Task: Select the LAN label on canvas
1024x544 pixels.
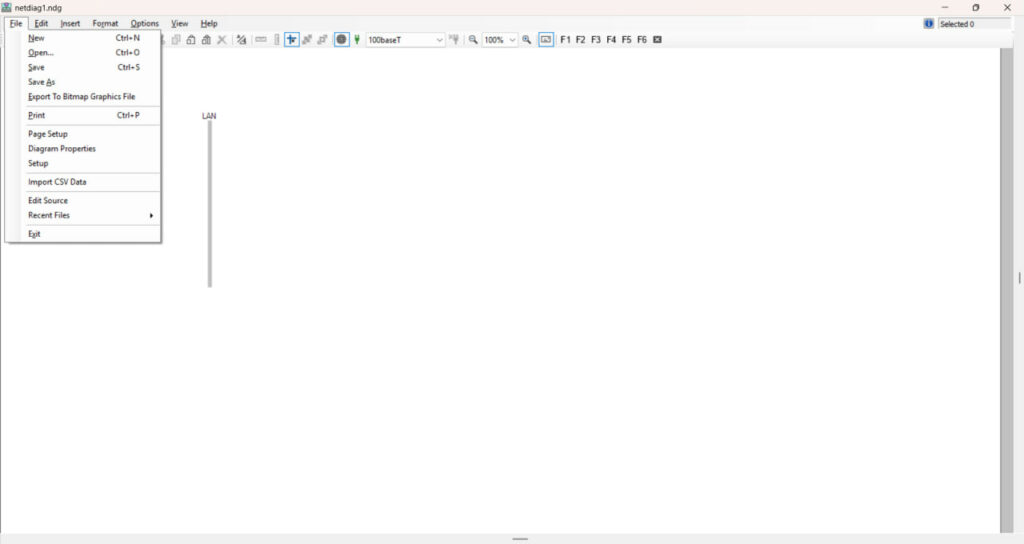Action: coord(209,116)
